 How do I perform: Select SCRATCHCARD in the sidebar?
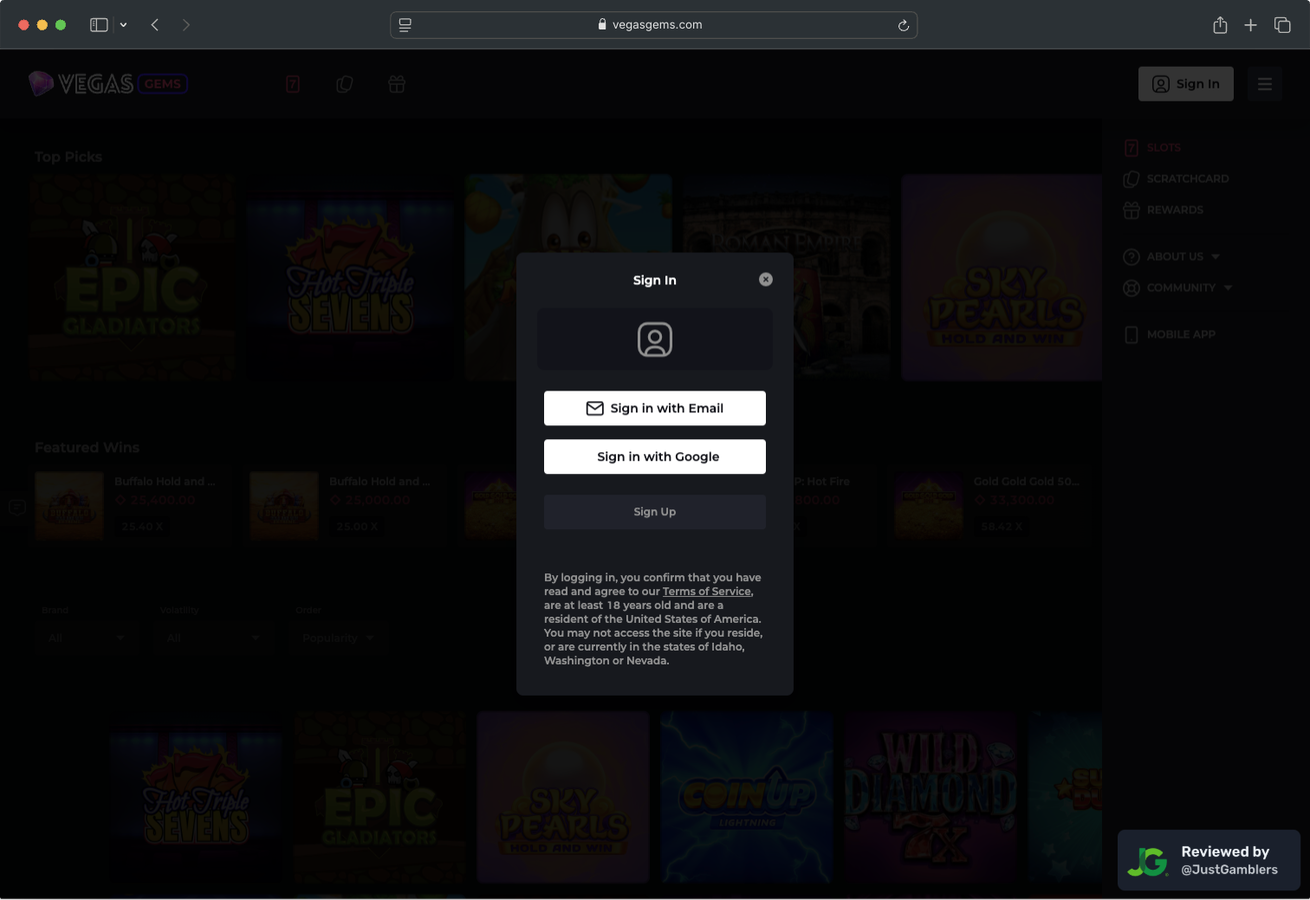click(1187, 179)
